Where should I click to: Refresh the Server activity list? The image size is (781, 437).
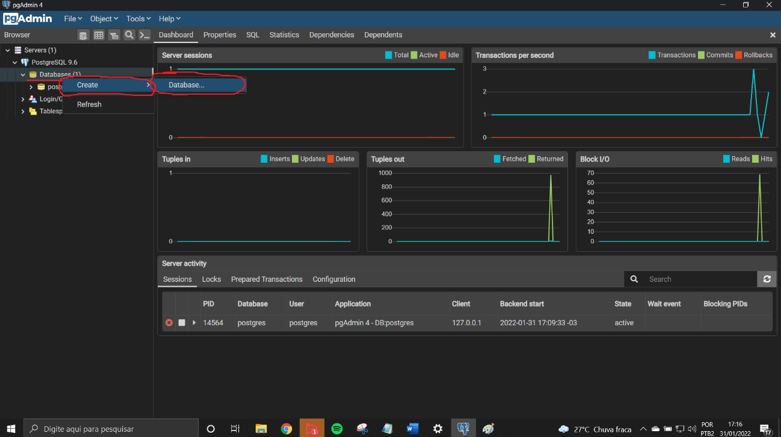click(767, 279)
